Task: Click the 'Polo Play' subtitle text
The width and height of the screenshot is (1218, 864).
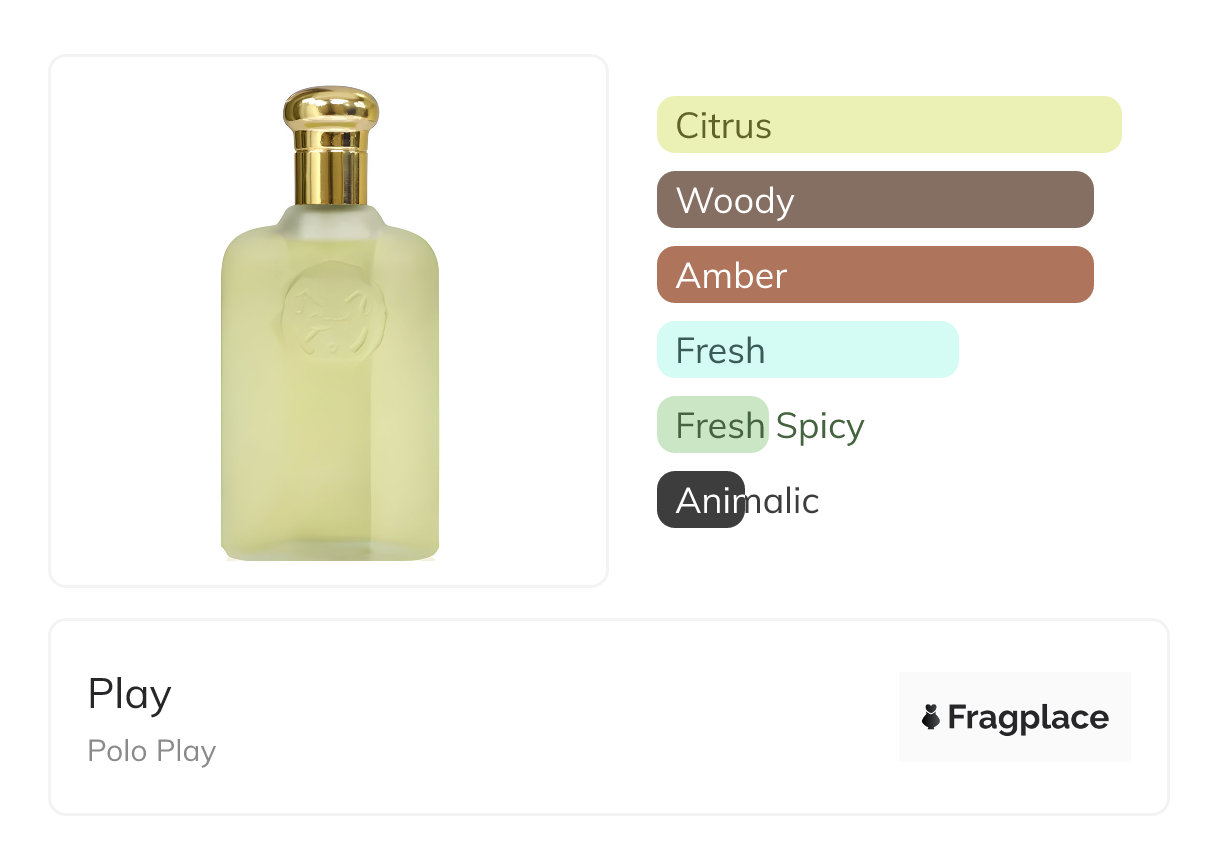Action: (x=151, y=751)
